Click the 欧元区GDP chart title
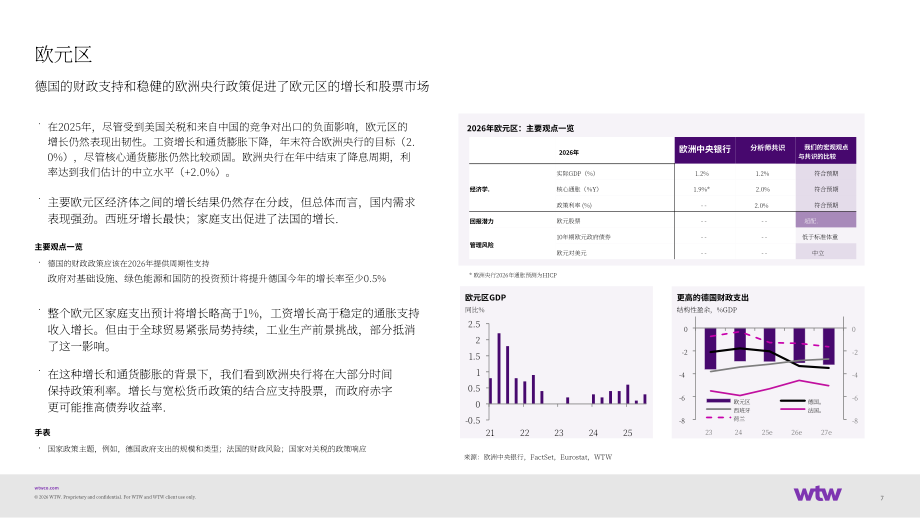920x518 pixels. pyautogui.click(x=485, y=297)
